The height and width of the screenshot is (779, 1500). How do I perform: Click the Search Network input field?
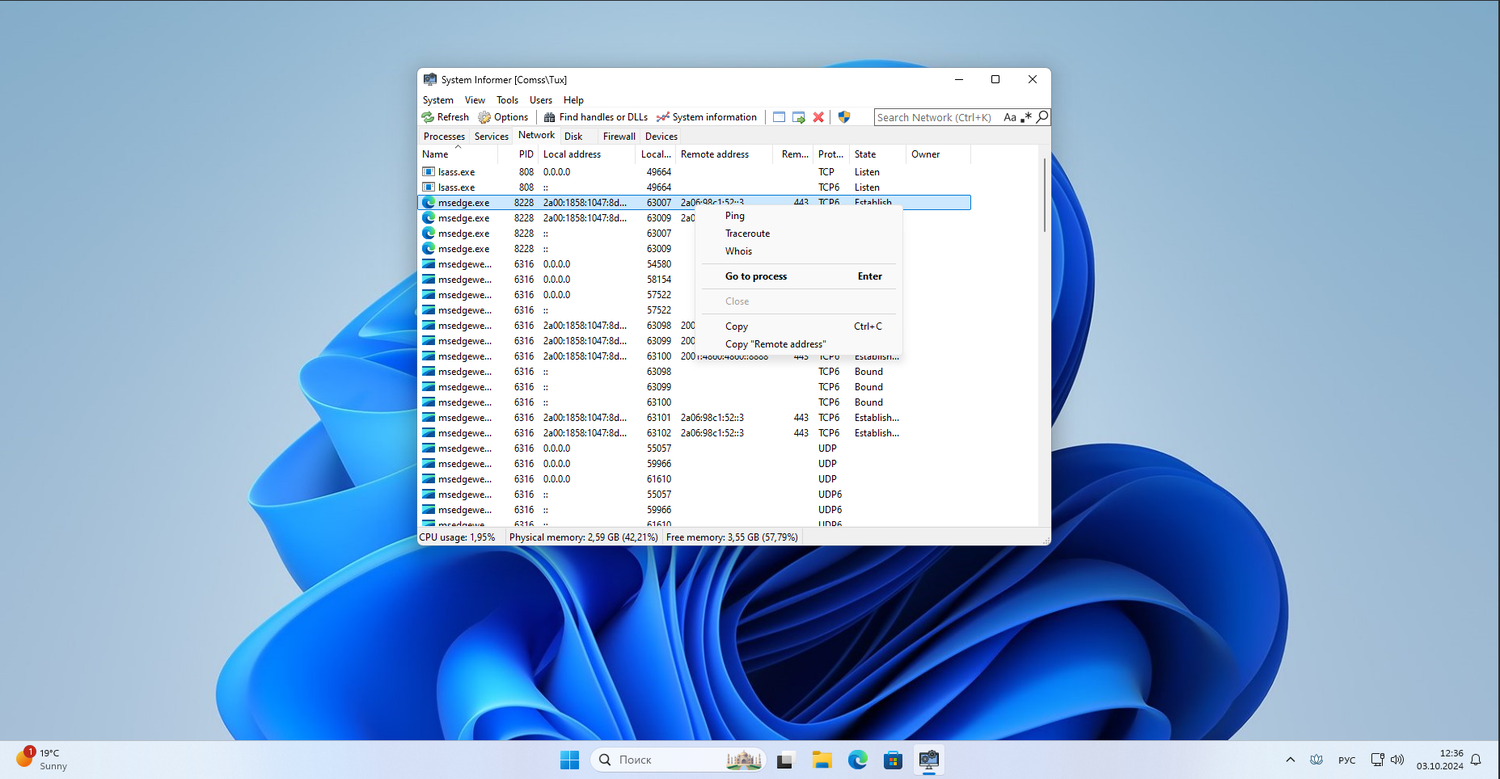coord(935,117)
